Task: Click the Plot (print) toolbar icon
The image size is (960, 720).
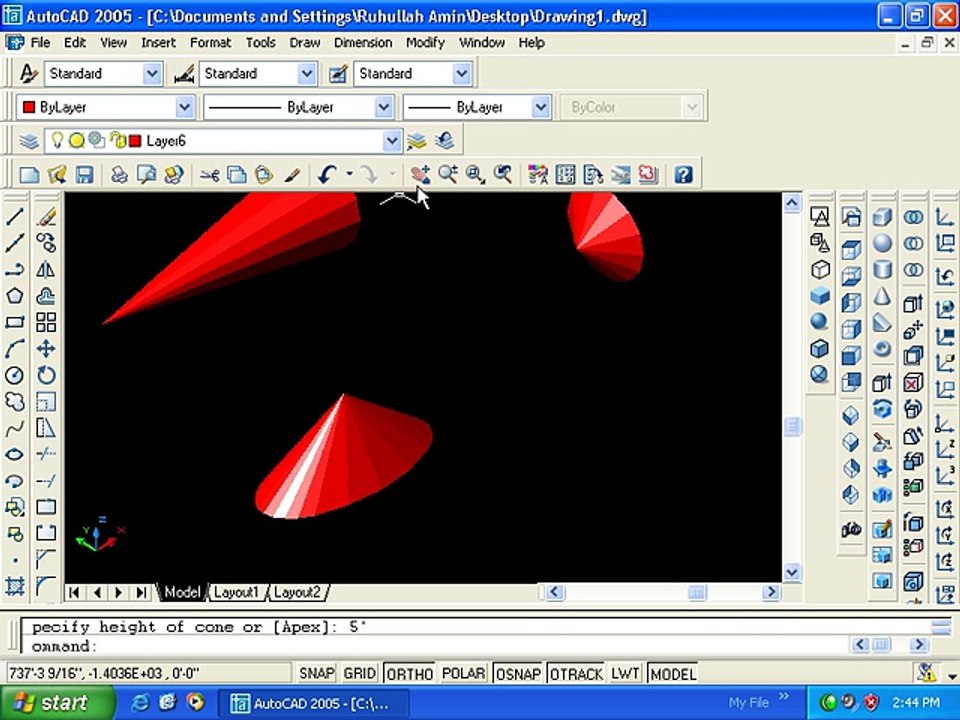Action: [119, 175]
